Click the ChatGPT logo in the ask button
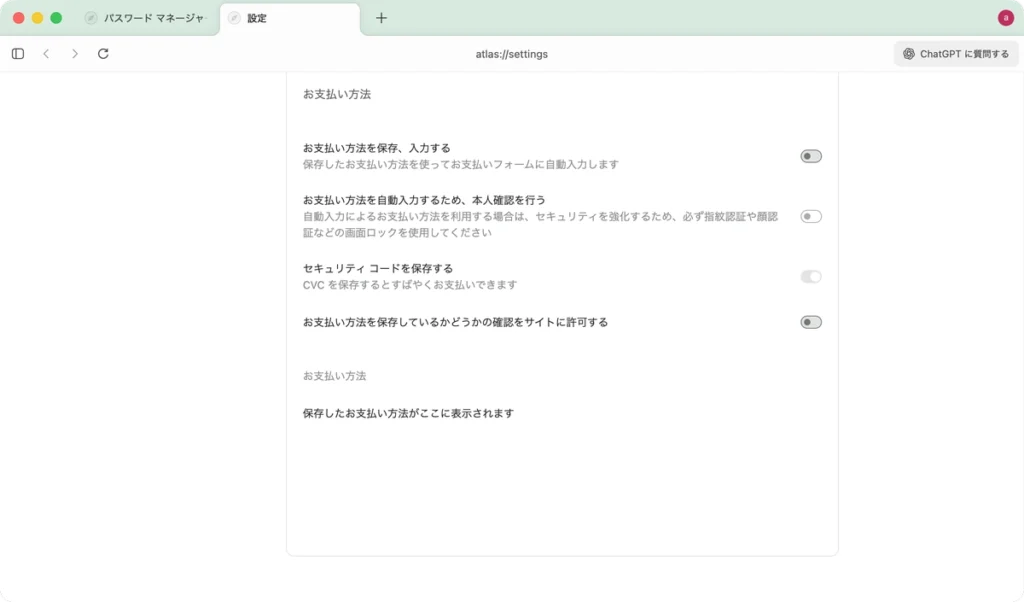1024x602 pixels. (909, 54)
